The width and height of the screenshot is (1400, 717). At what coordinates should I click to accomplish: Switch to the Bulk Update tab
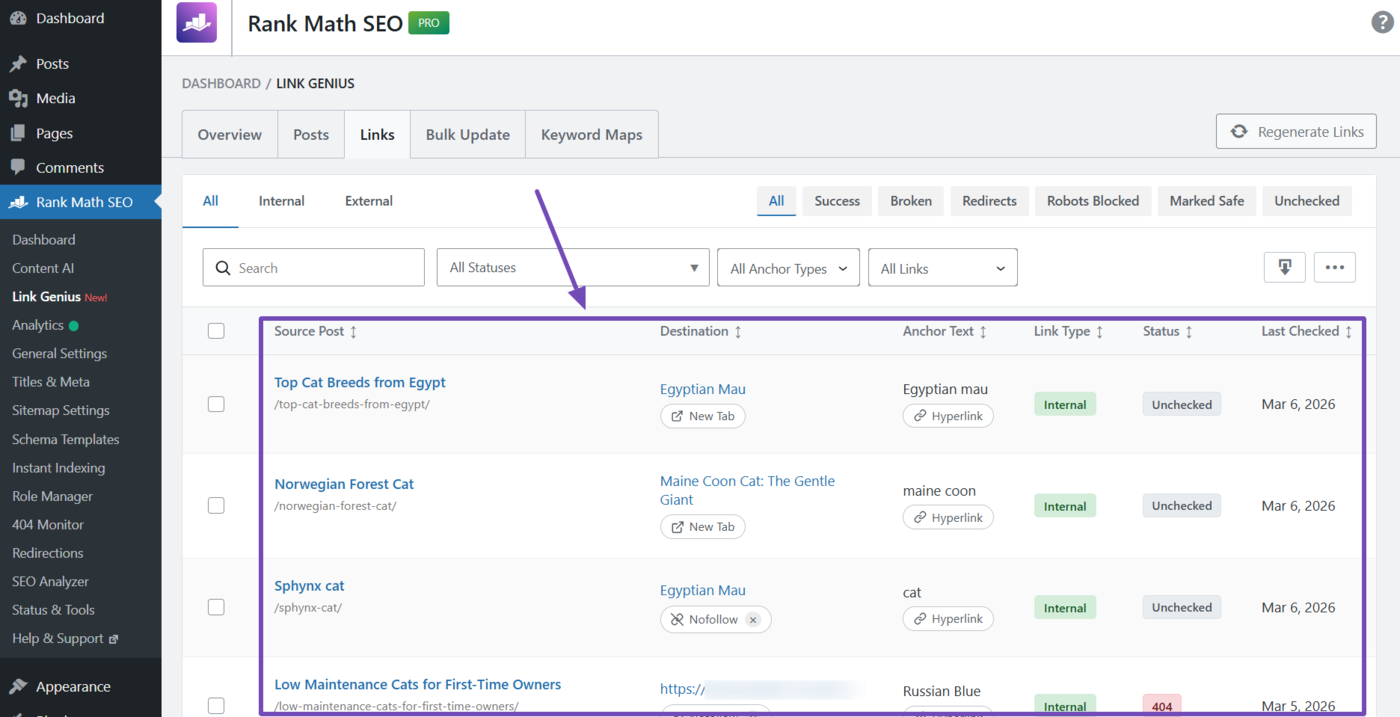[x=468, y=134]
